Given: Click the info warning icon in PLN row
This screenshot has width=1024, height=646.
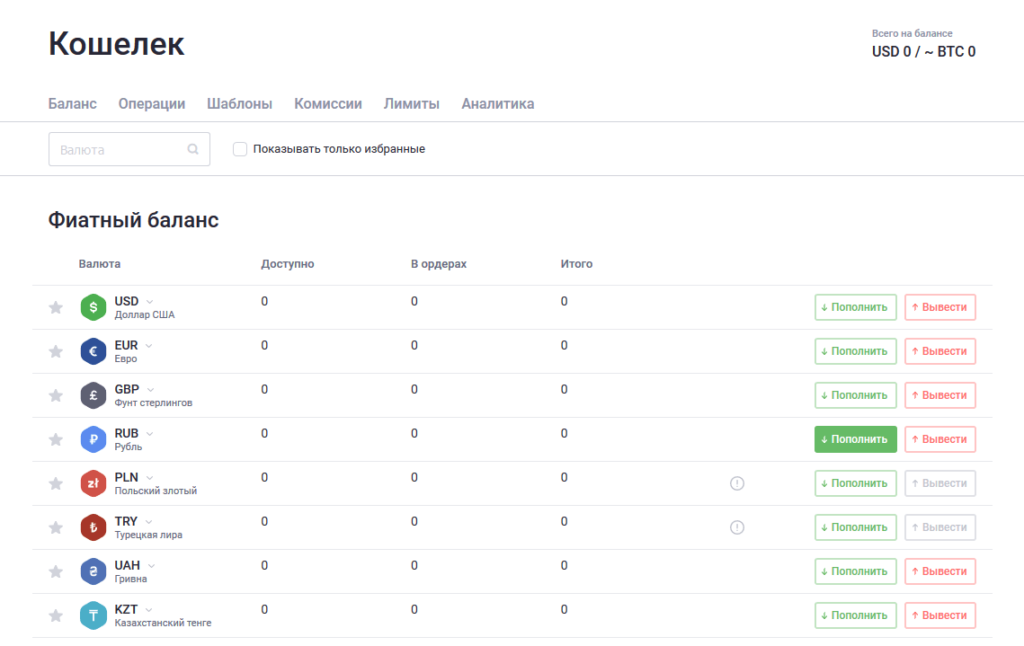Looking at the screenshot, I should (x=737, y=484).
